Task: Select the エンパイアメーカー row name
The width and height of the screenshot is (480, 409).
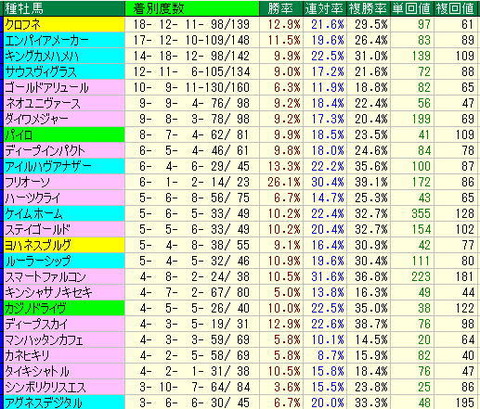Action: click(x=64, y=40)
